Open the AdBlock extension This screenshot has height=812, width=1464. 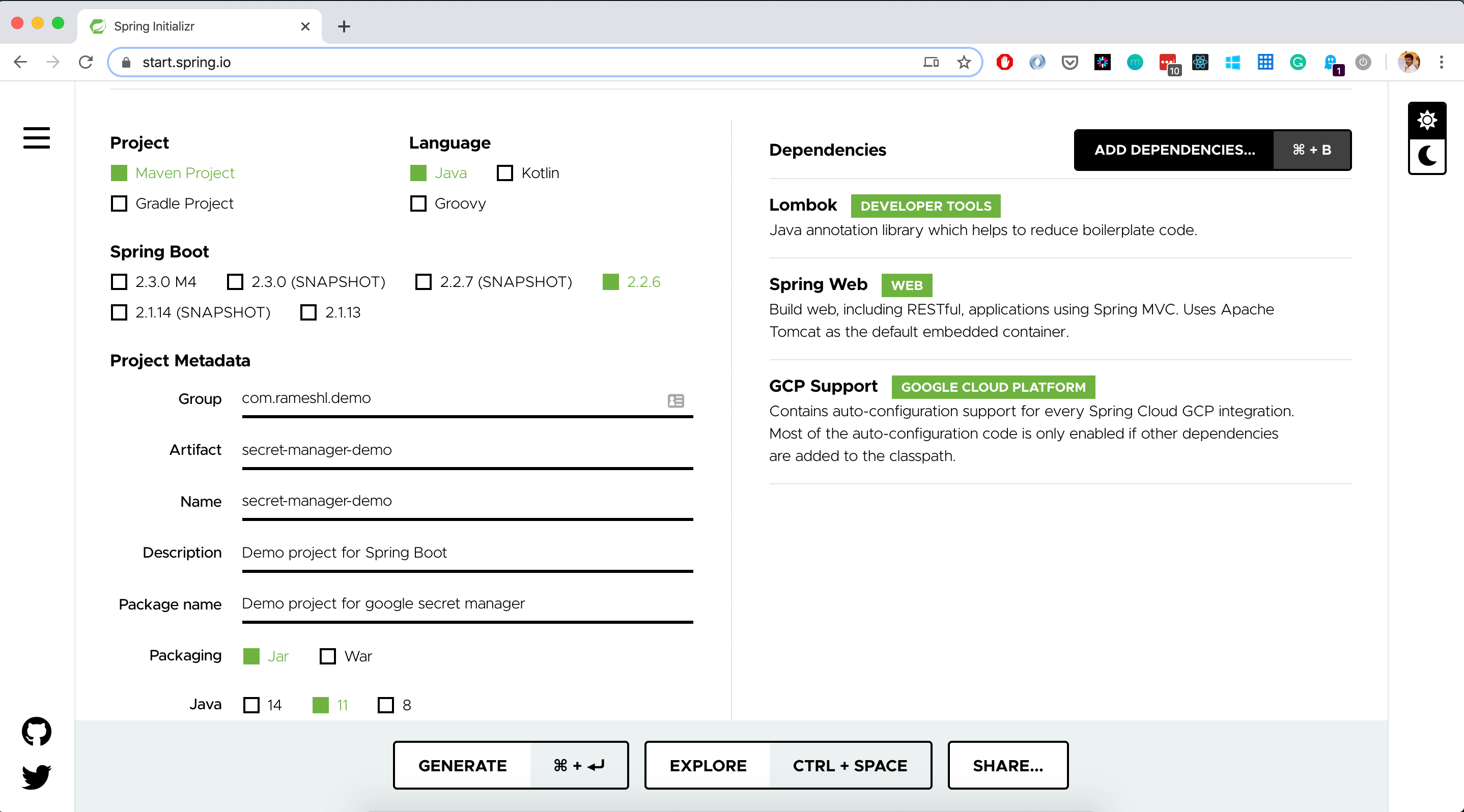point(1004,63)
